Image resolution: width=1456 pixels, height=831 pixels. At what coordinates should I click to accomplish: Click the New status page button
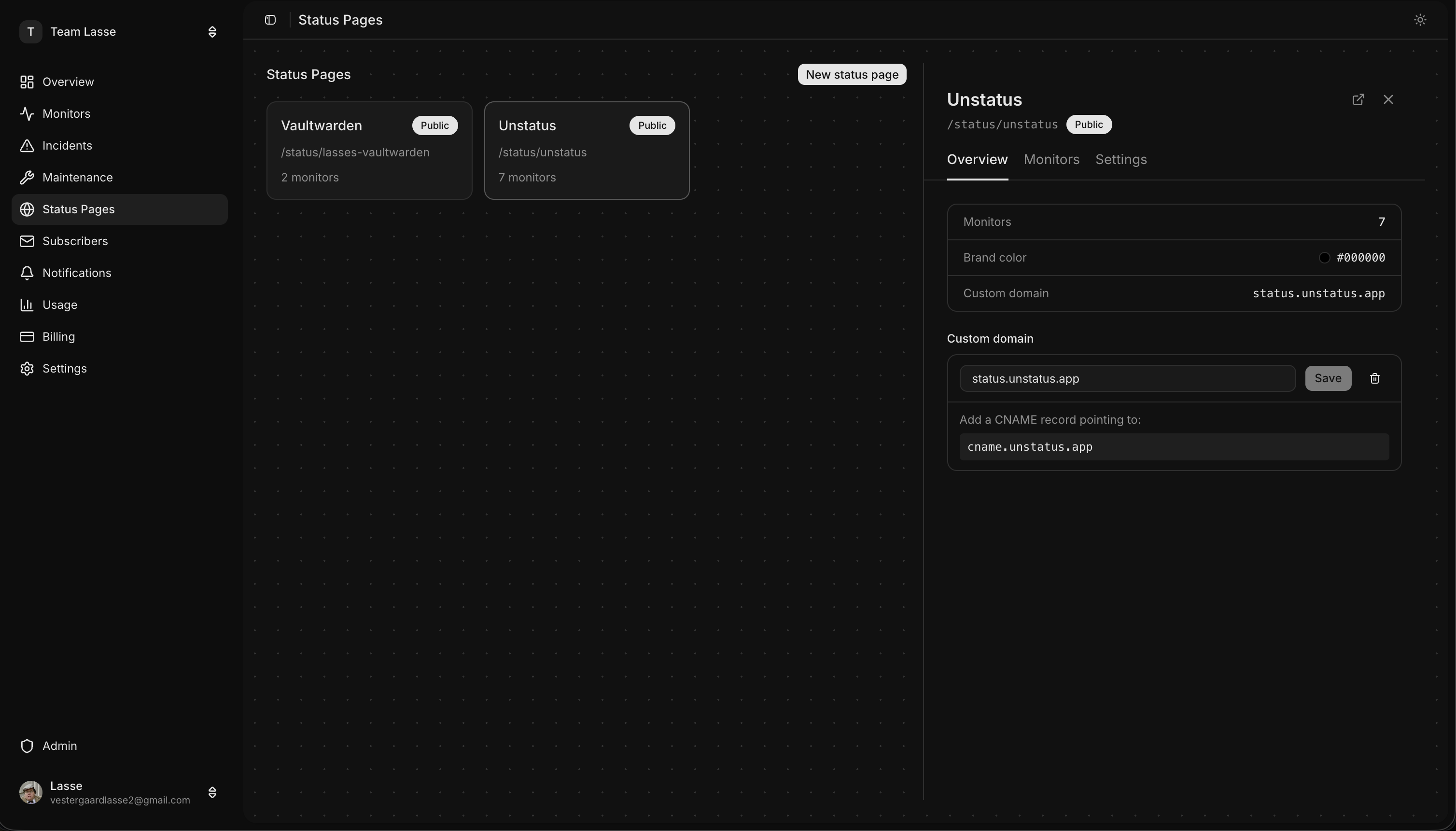pyautogui.click(x=851, y=74)
